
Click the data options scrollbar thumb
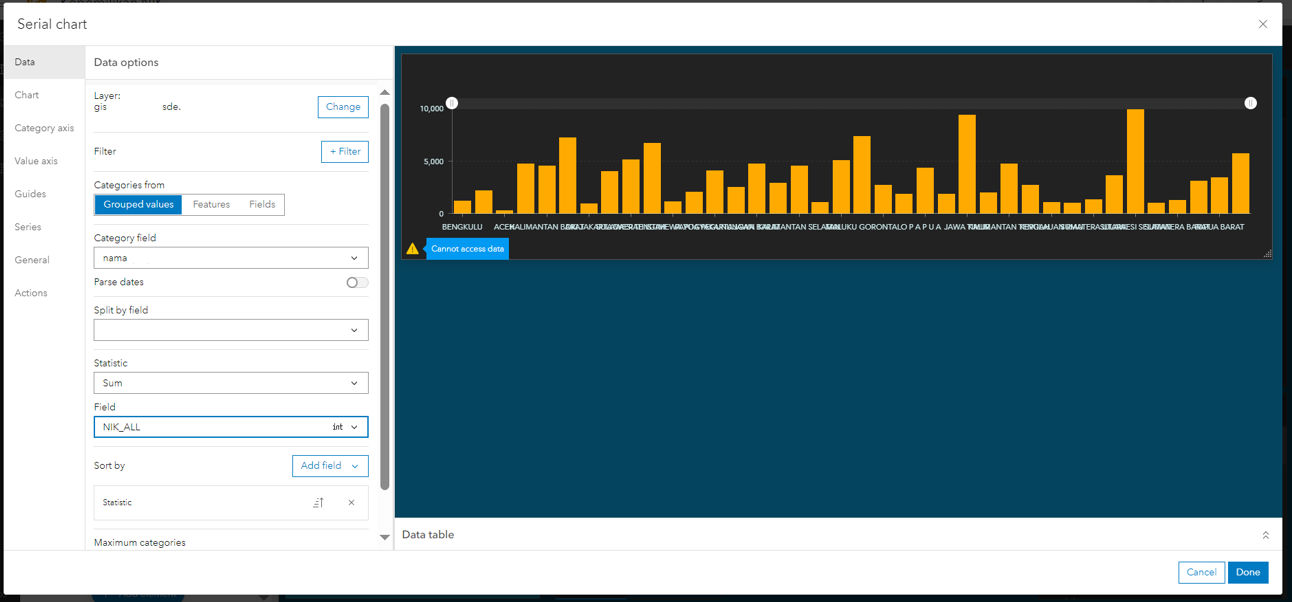tap(385, 297)
